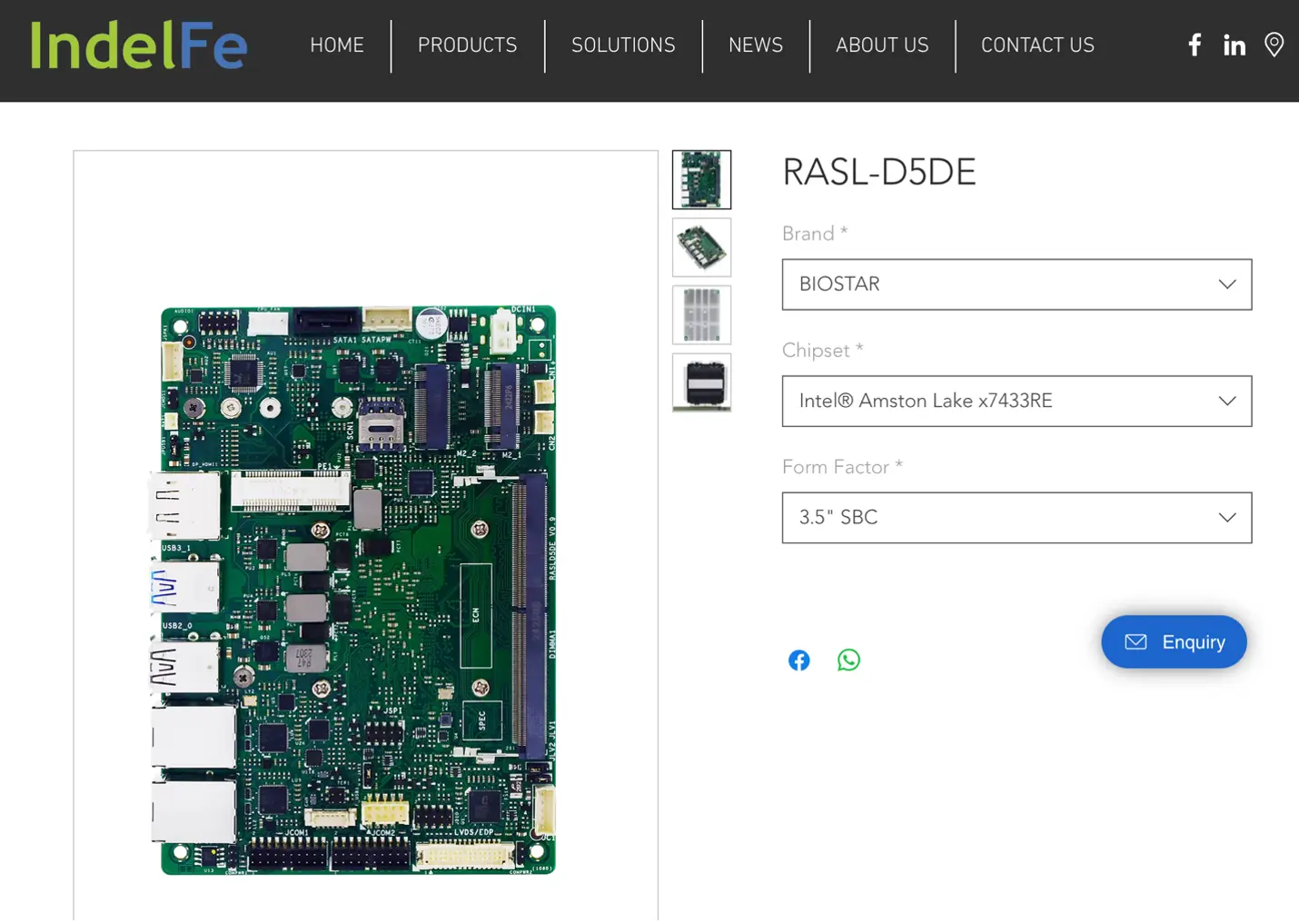1299x924 pixels.
Task: Navigate to NEWS page
Action: (x=756, y=45)
